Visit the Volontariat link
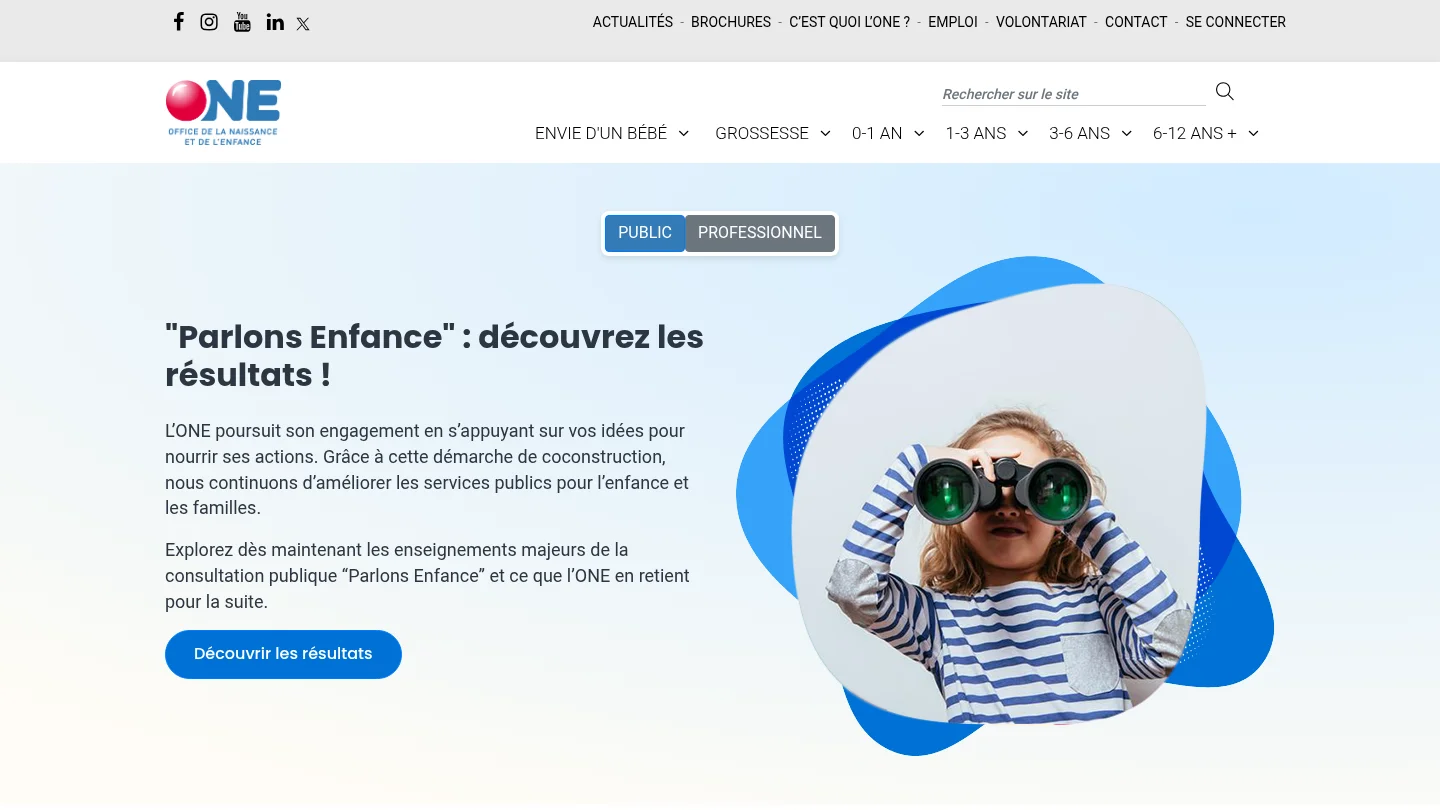The image size is (1440, 810). point(1041,22)
